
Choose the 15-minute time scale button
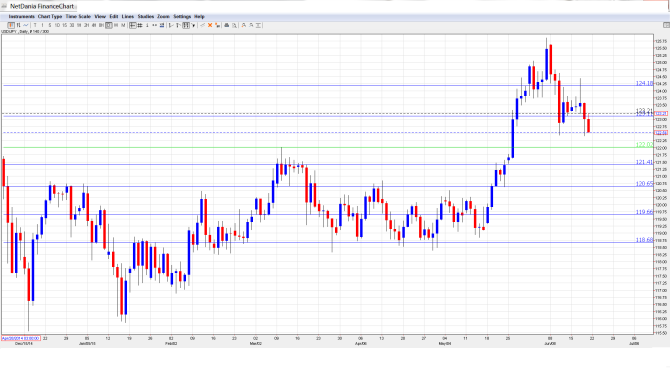pos(65,25)
